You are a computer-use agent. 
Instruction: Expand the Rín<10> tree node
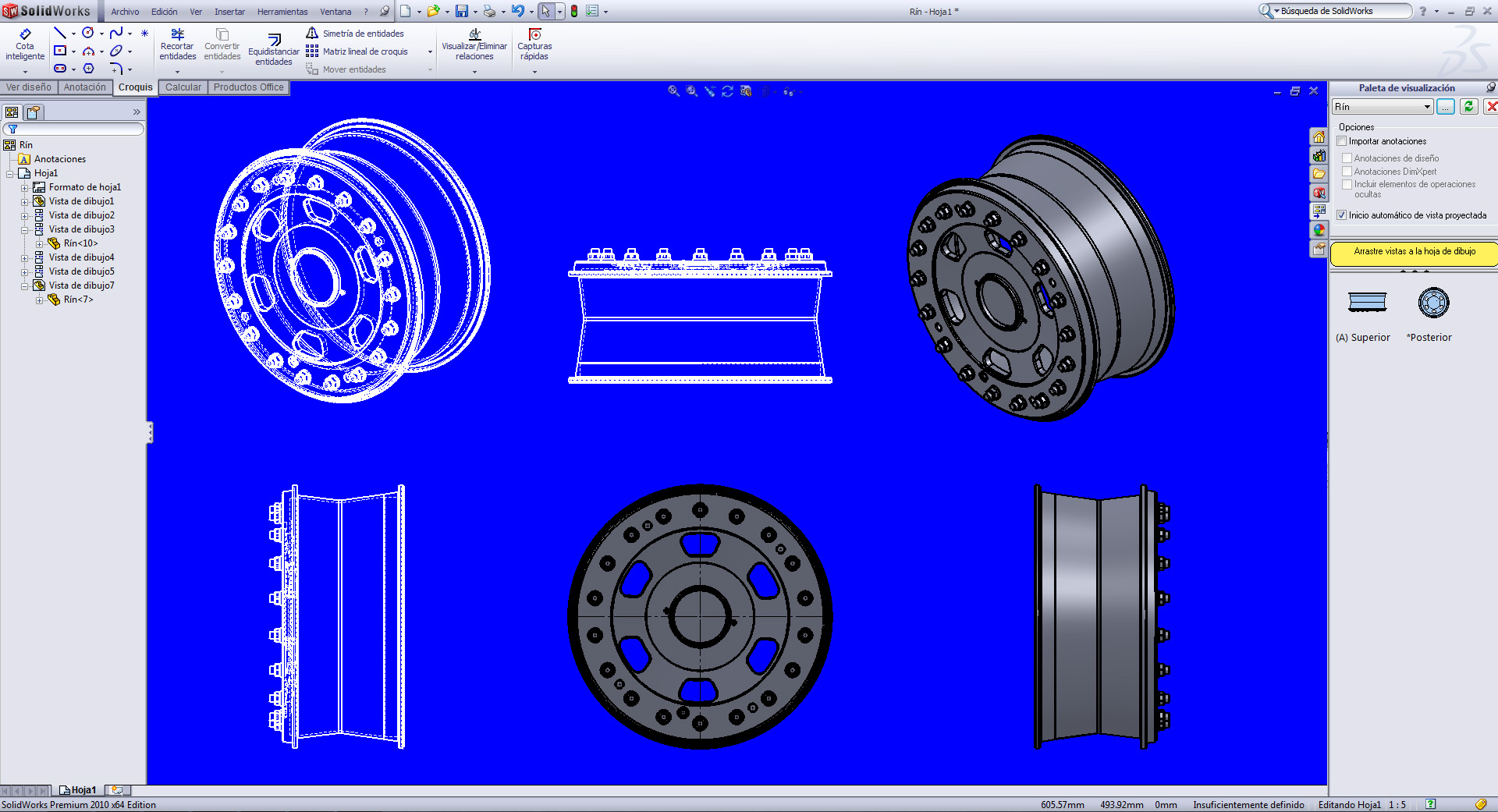39,244
